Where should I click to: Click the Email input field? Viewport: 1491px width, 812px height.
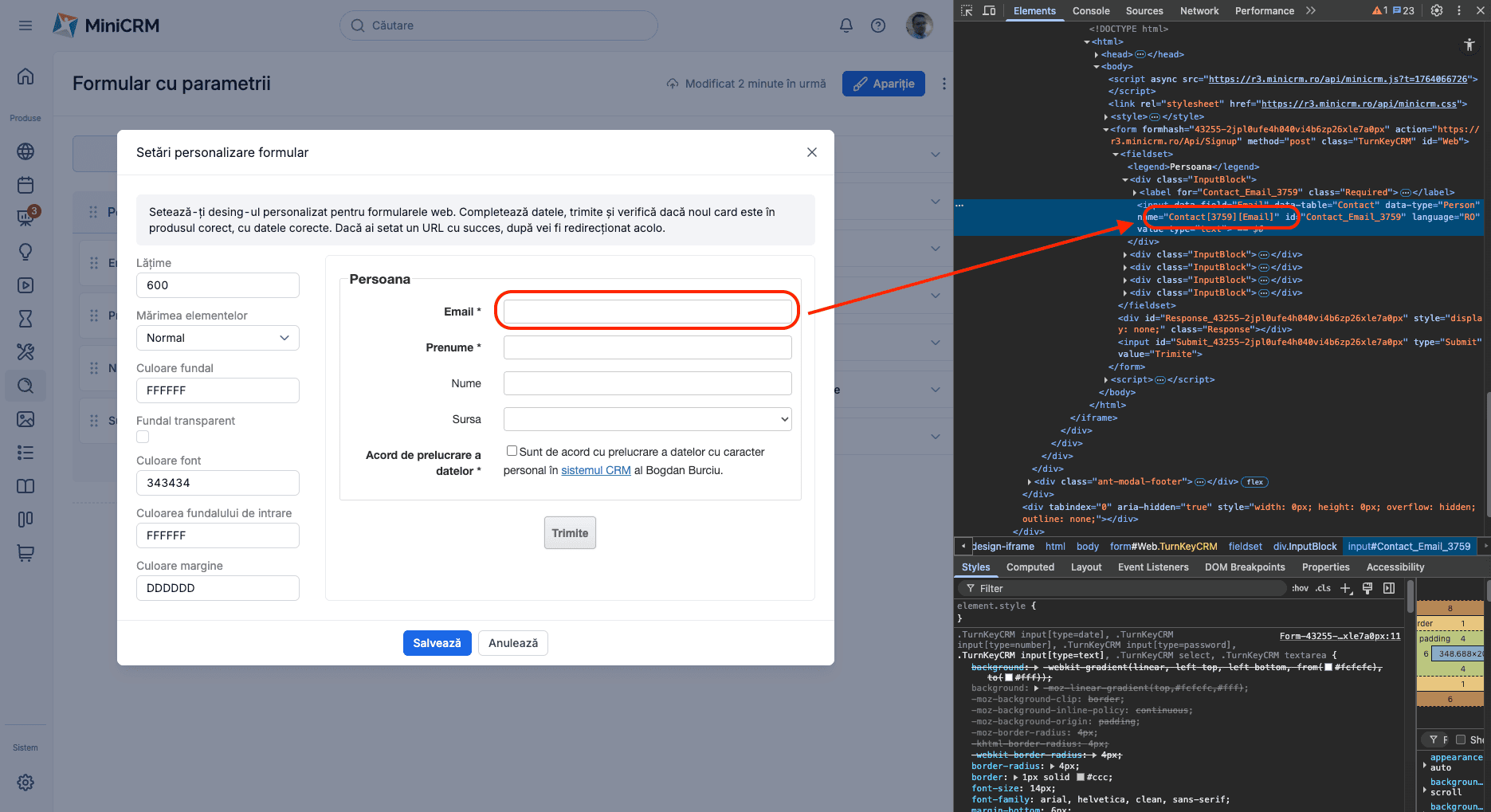point(647,312)
